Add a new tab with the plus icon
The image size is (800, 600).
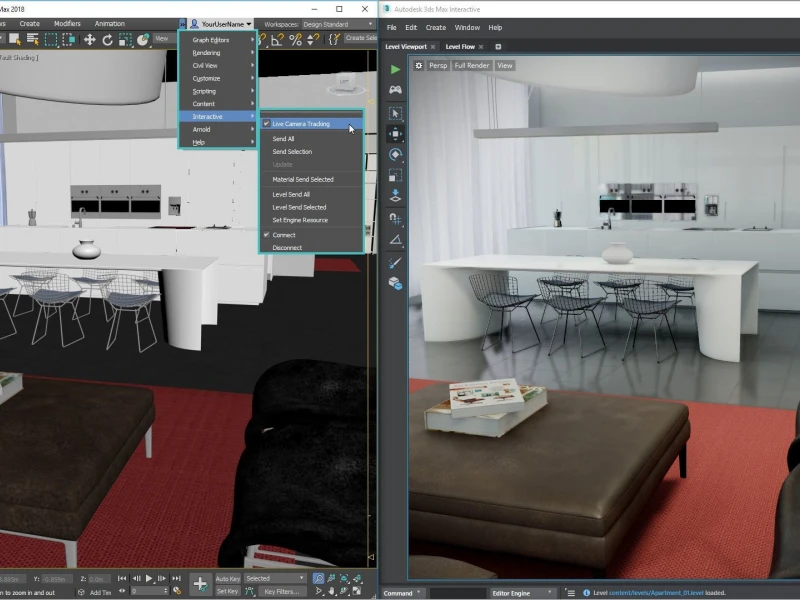[498, 47]
